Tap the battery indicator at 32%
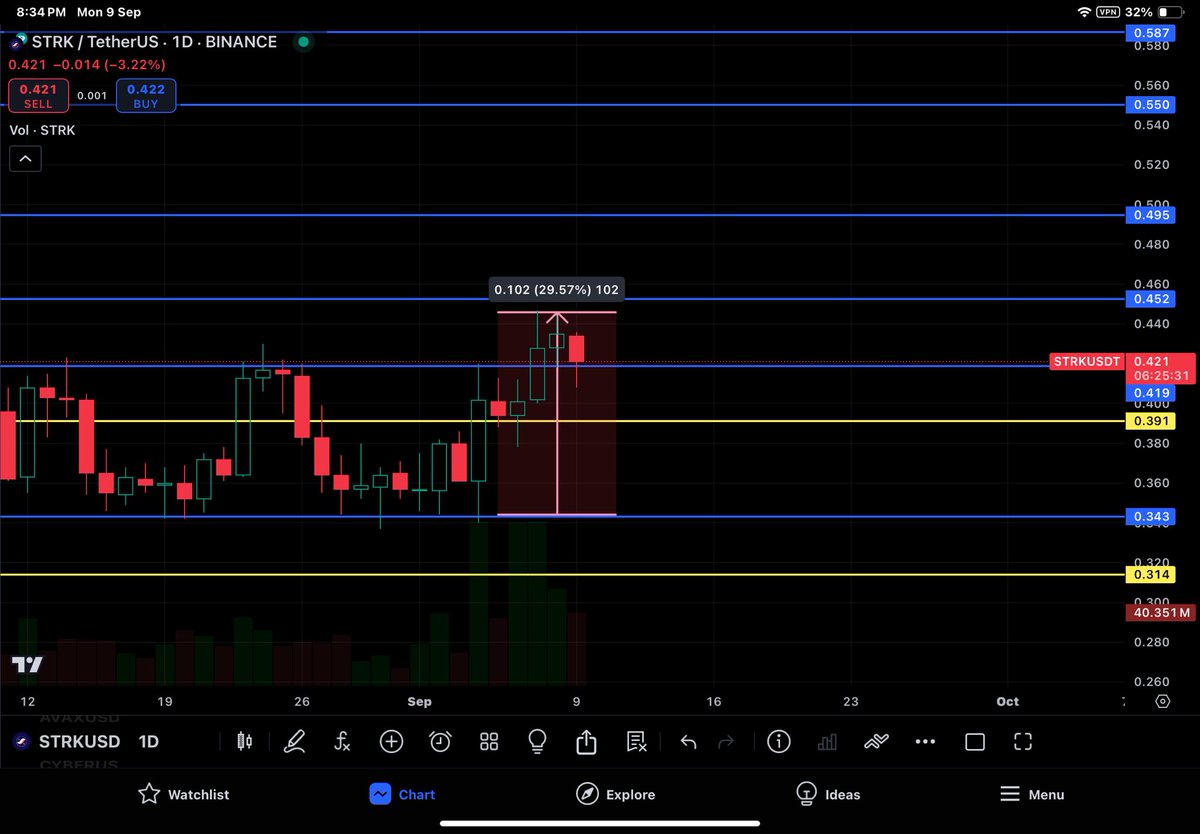The width and height of the screenshot is (1200, 834). [x=1172, y=12]
